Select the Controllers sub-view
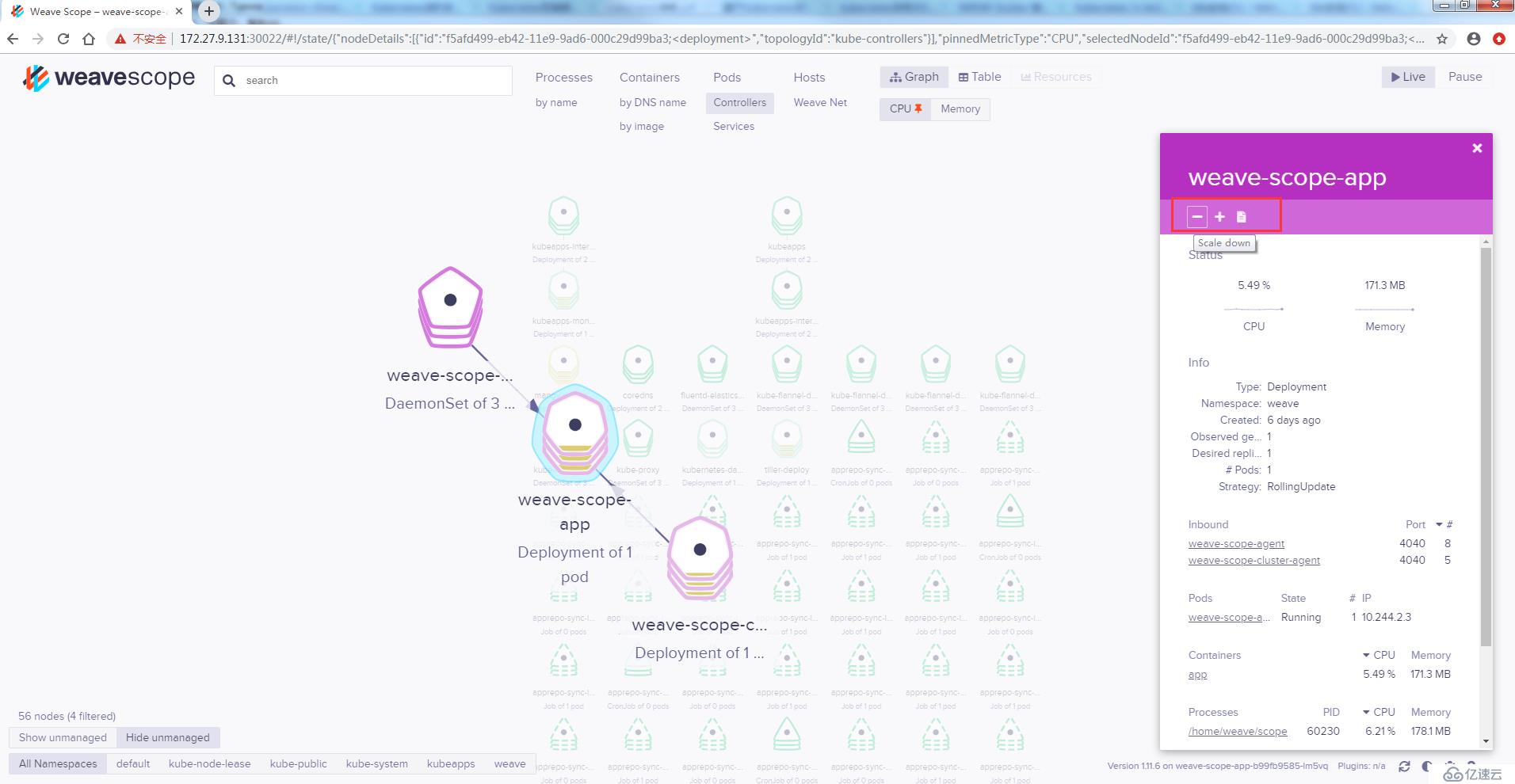The image size is (1515, 784). click(739, 103)
